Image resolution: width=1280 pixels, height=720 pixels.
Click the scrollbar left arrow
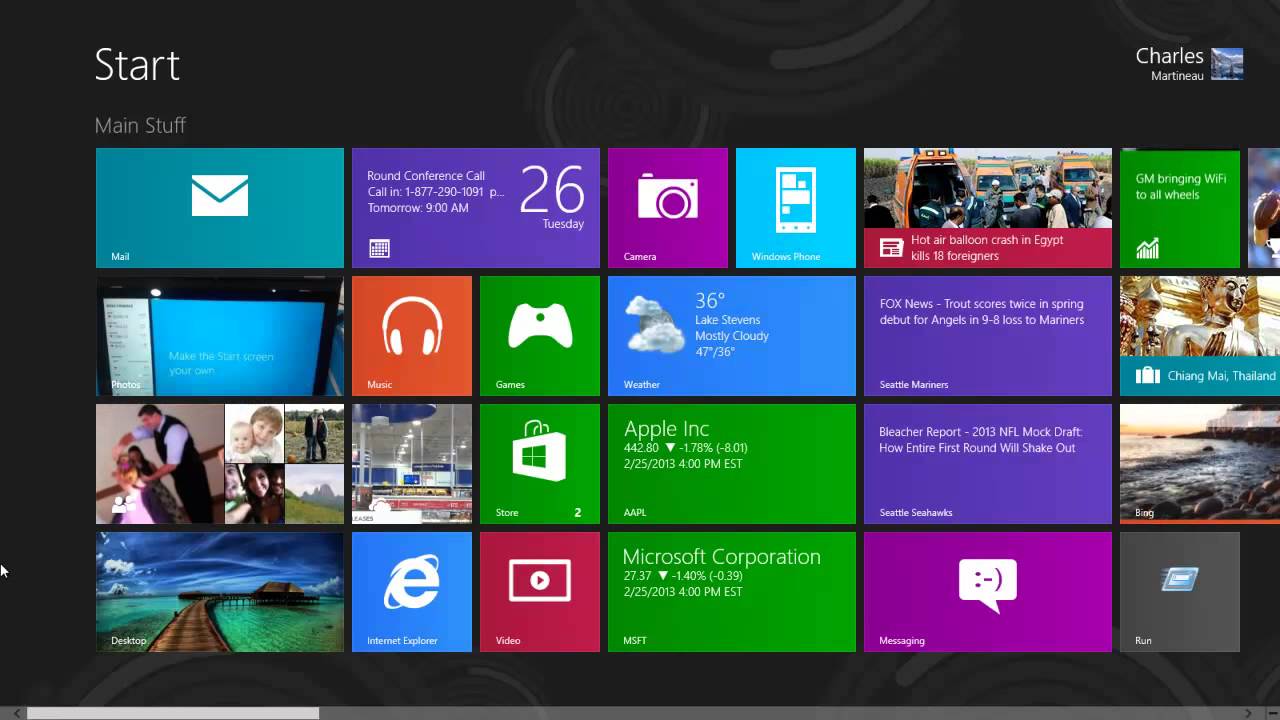[16, 713]
